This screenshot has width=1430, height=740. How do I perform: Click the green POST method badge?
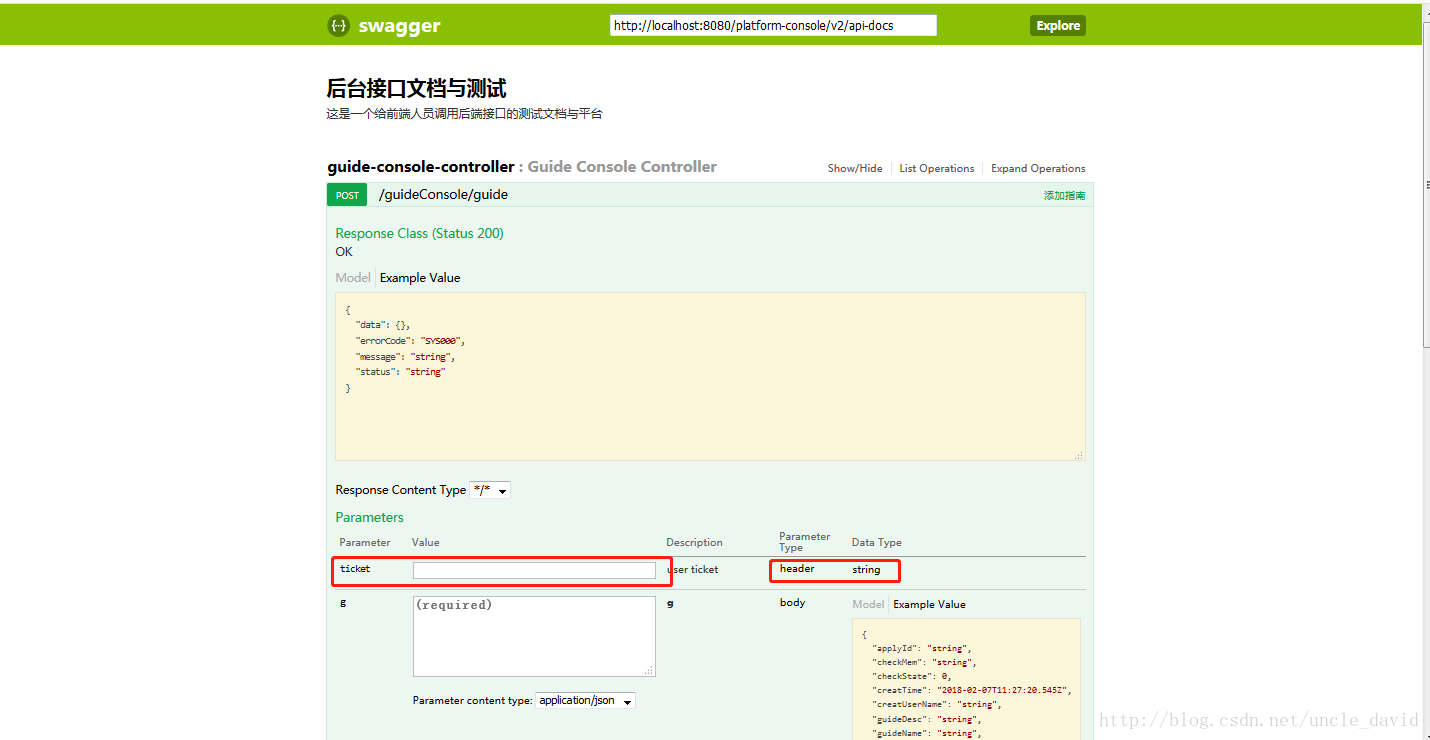point(347,195)
